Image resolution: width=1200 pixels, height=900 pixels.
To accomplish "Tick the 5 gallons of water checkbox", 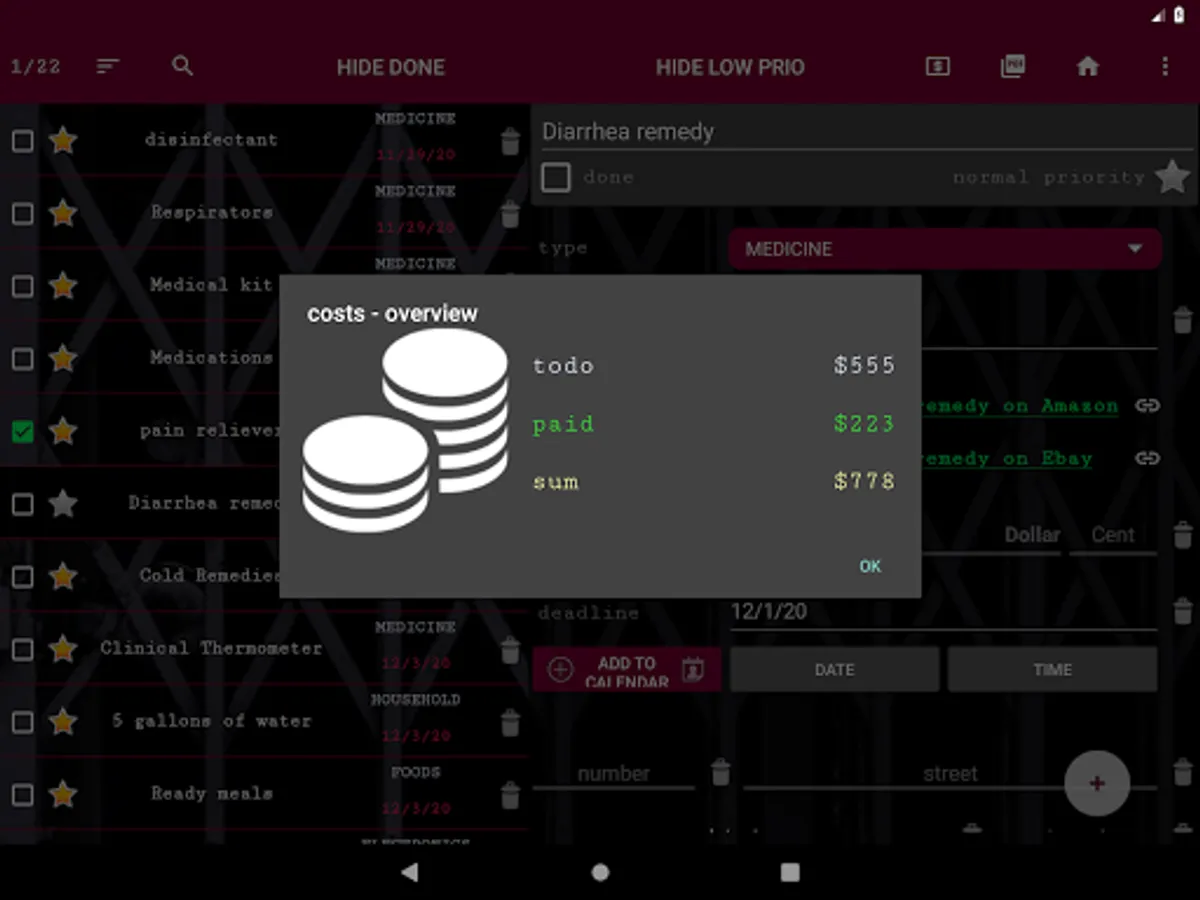I will [22, 721].
